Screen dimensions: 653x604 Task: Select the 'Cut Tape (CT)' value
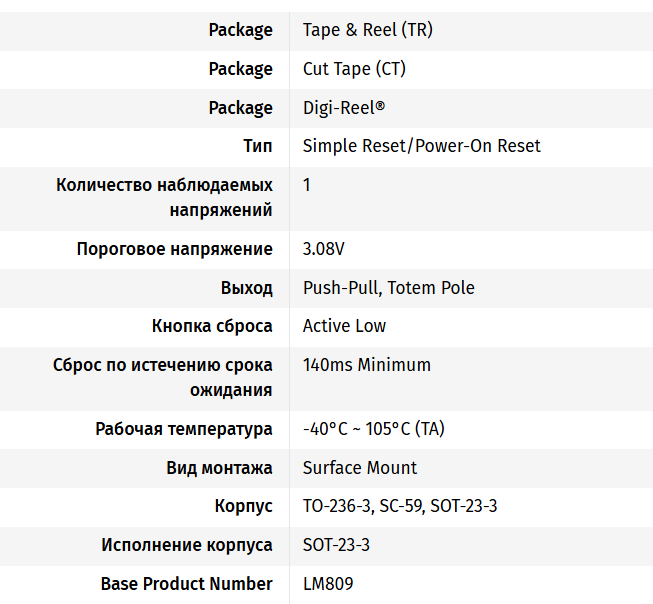click(x=354, y=69)
